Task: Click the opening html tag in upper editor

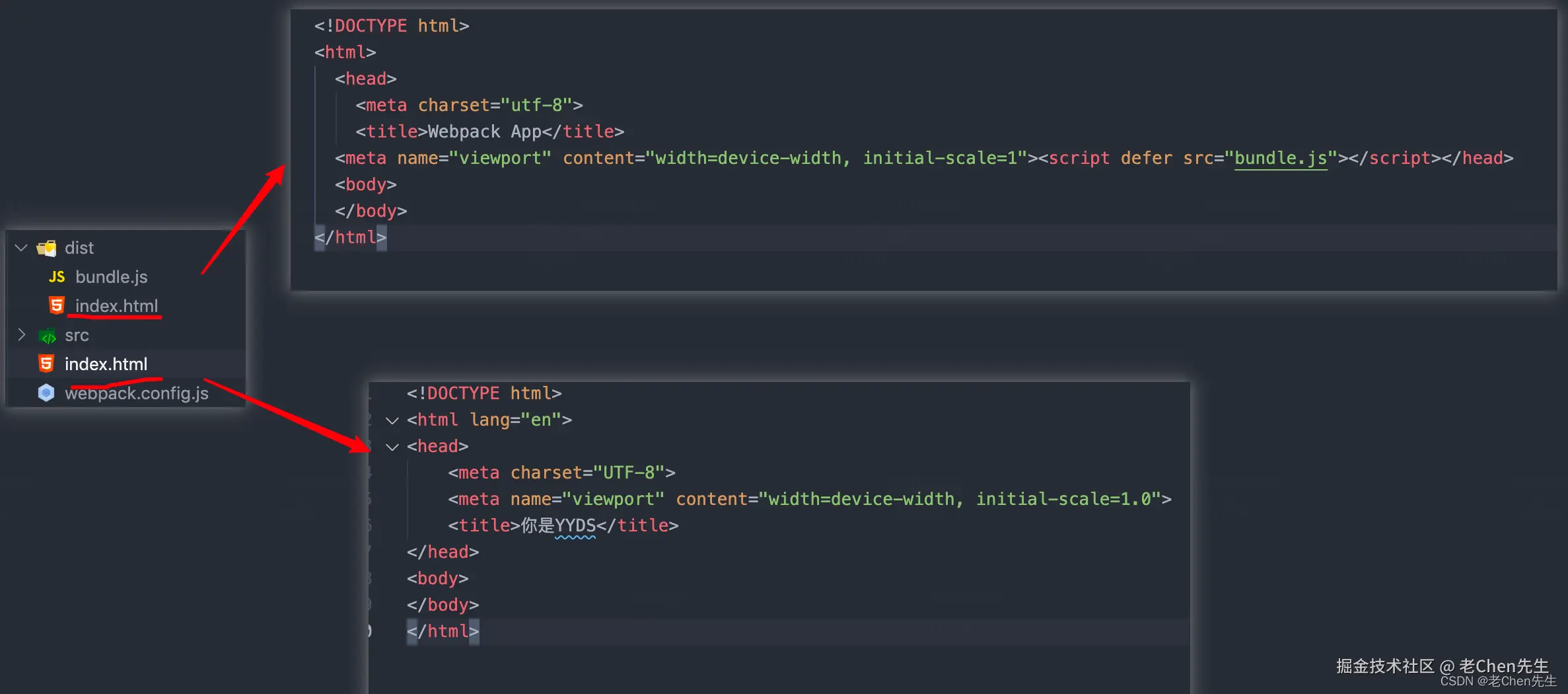Action: [x=345, y=52]
